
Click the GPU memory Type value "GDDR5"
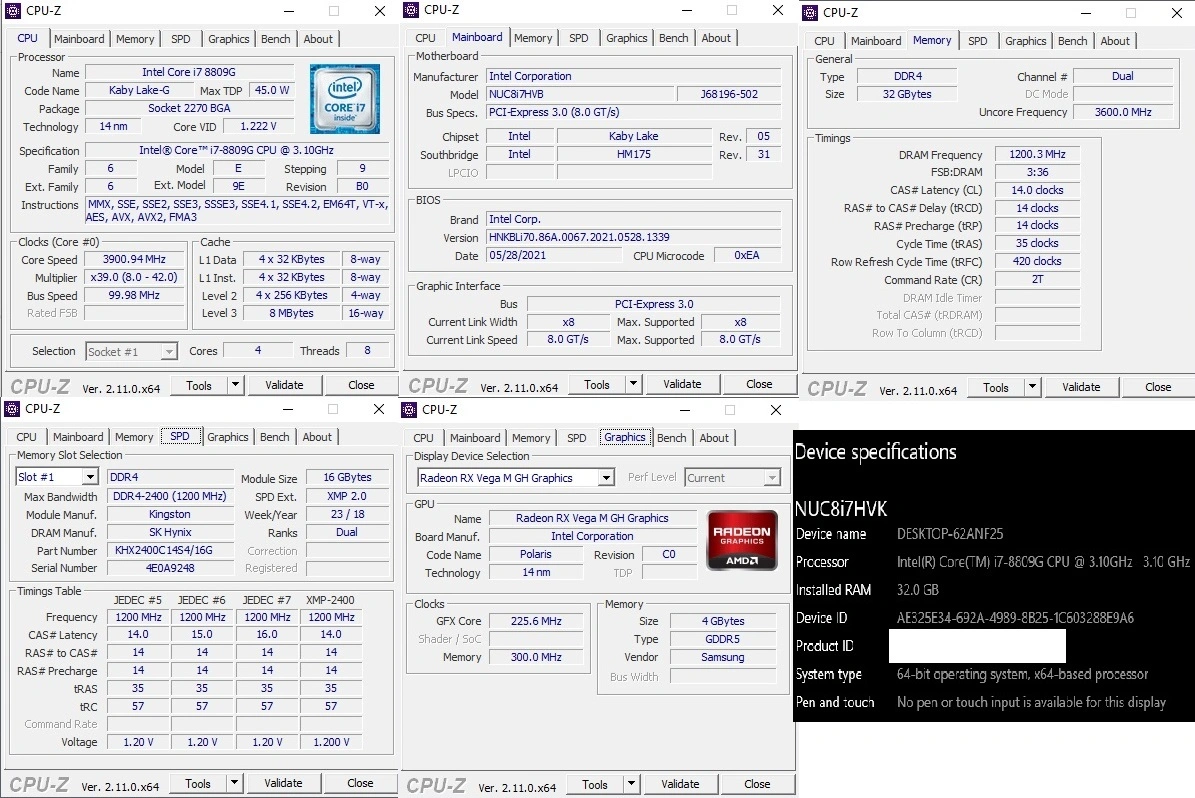click(x=722, y=639)
